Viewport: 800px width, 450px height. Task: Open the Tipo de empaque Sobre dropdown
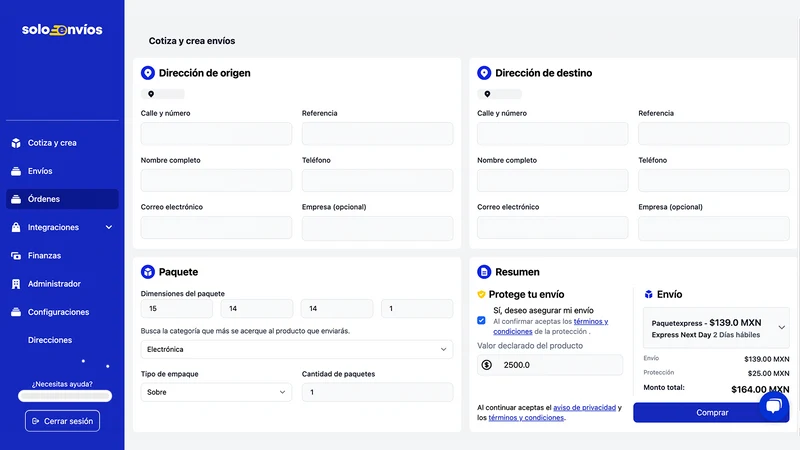(x=216, y=392)
